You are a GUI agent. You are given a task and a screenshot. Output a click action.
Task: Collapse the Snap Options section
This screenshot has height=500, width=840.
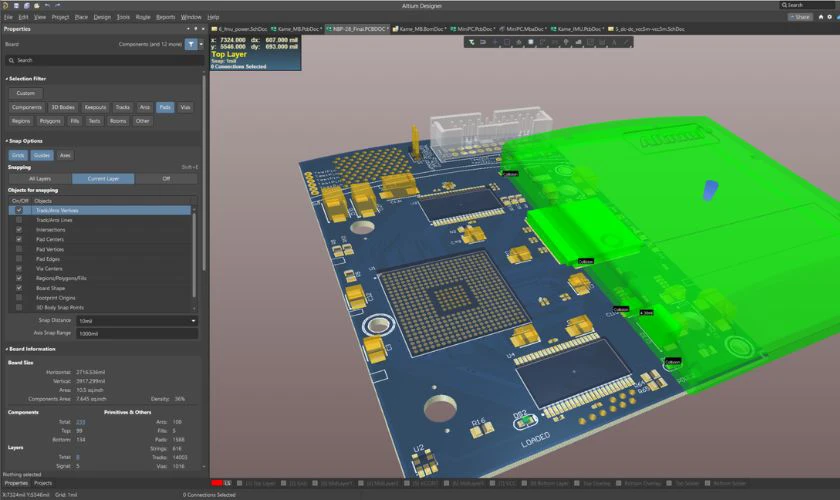[7, 141]
